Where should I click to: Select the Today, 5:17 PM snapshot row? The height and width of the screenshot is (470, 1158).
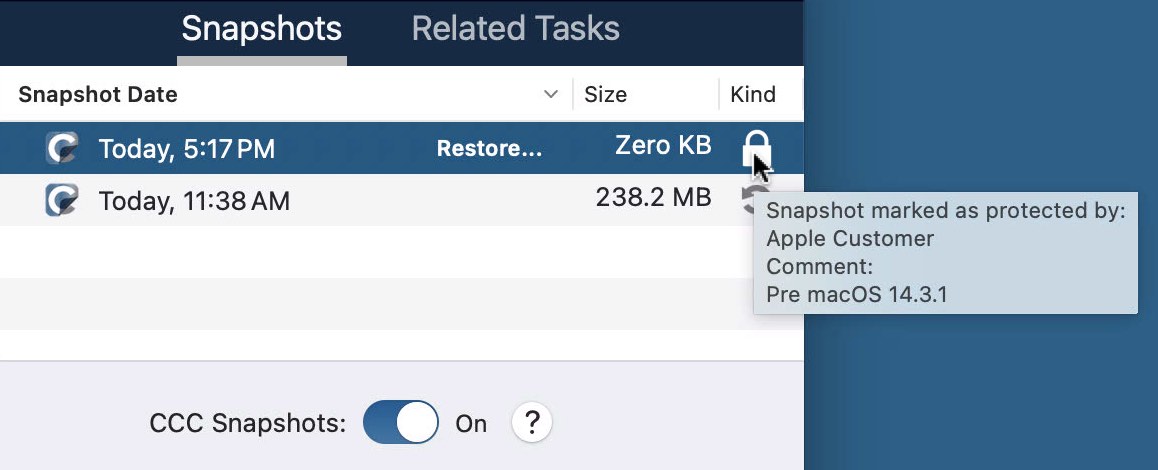pyautogui.click(x=402, y=149)
